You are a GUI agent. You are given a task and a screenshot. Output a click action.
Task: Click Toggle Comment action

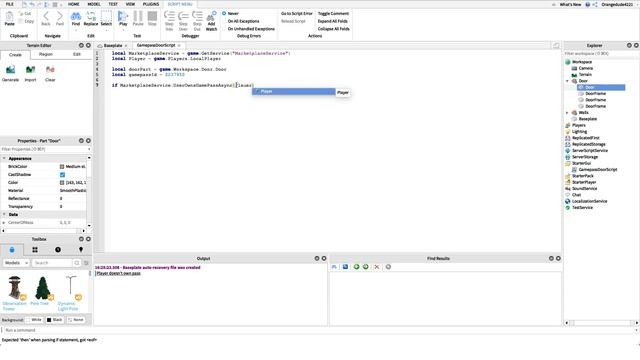point(333,13)
